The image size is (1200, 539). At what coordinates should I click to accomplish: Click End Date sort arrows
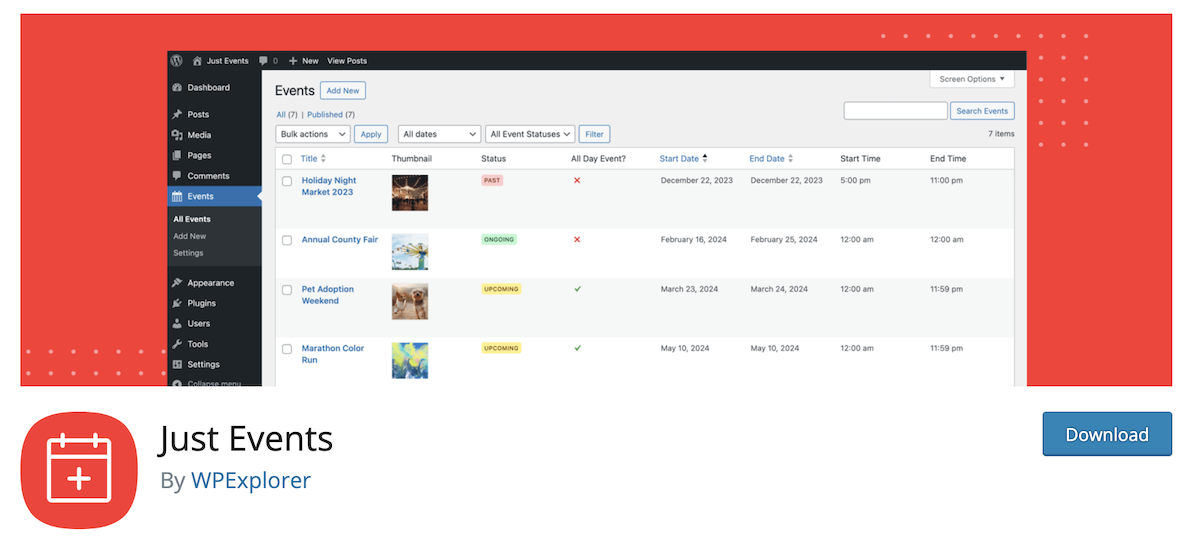pyautogui.click(x=790, y=159)
